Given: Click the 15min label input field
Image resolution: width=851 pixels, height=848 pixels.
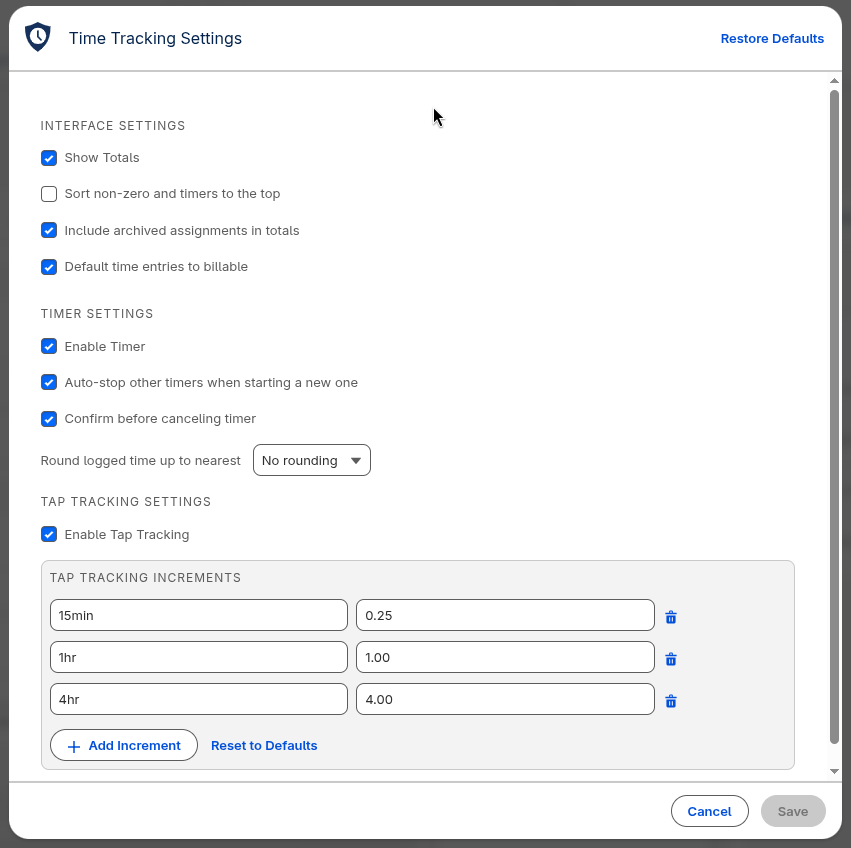Looking at the screenshot, I should click(198, 615).
